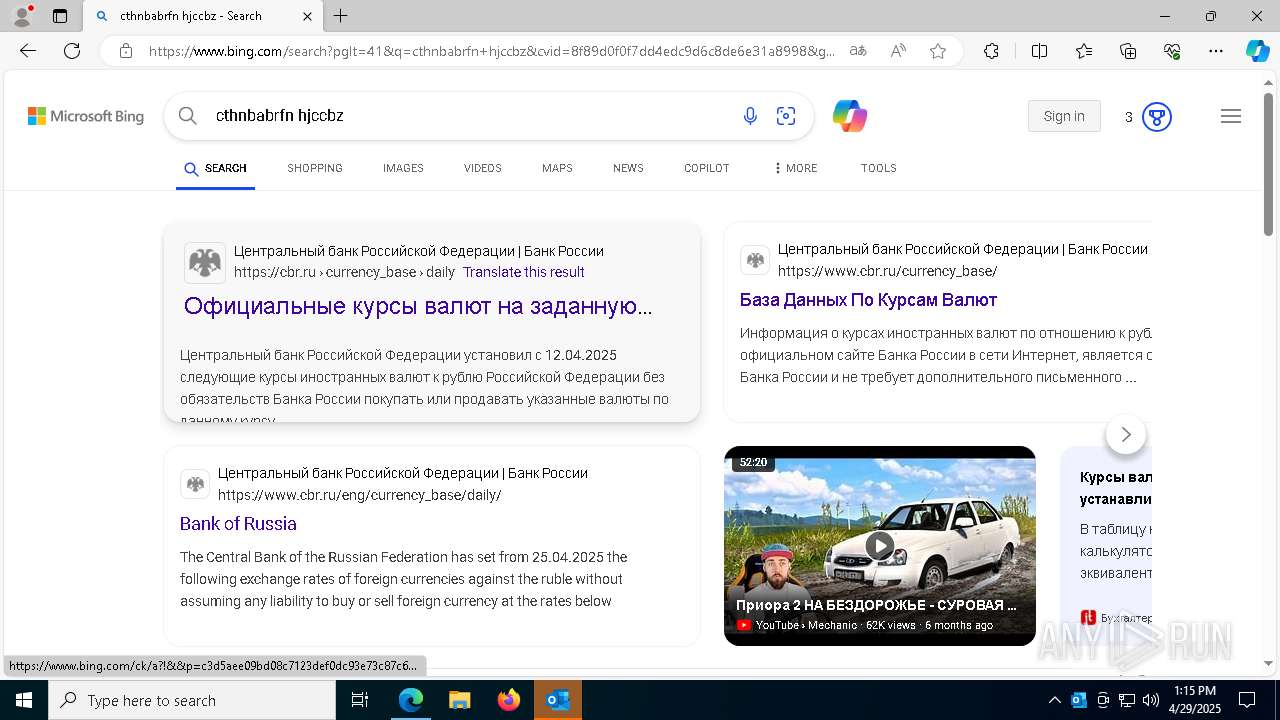The image size is (1280, 720).
Task: Open Bing Copilot colorful icon
Action: point(850,117)
